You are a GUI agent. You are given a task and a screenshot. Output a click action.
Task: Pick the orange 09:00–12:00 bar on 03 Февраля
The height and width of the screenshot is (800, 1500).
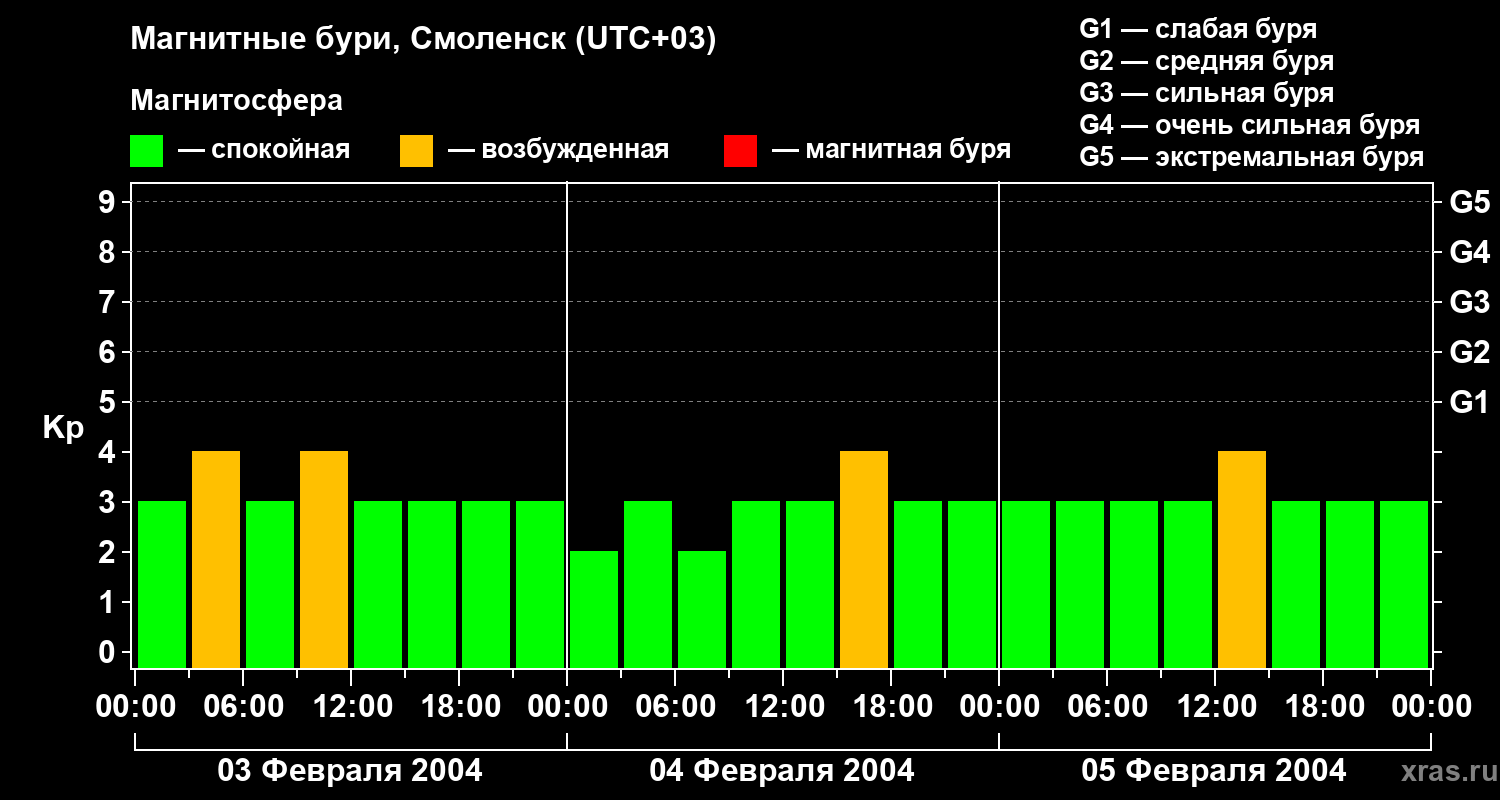point(324,559)
